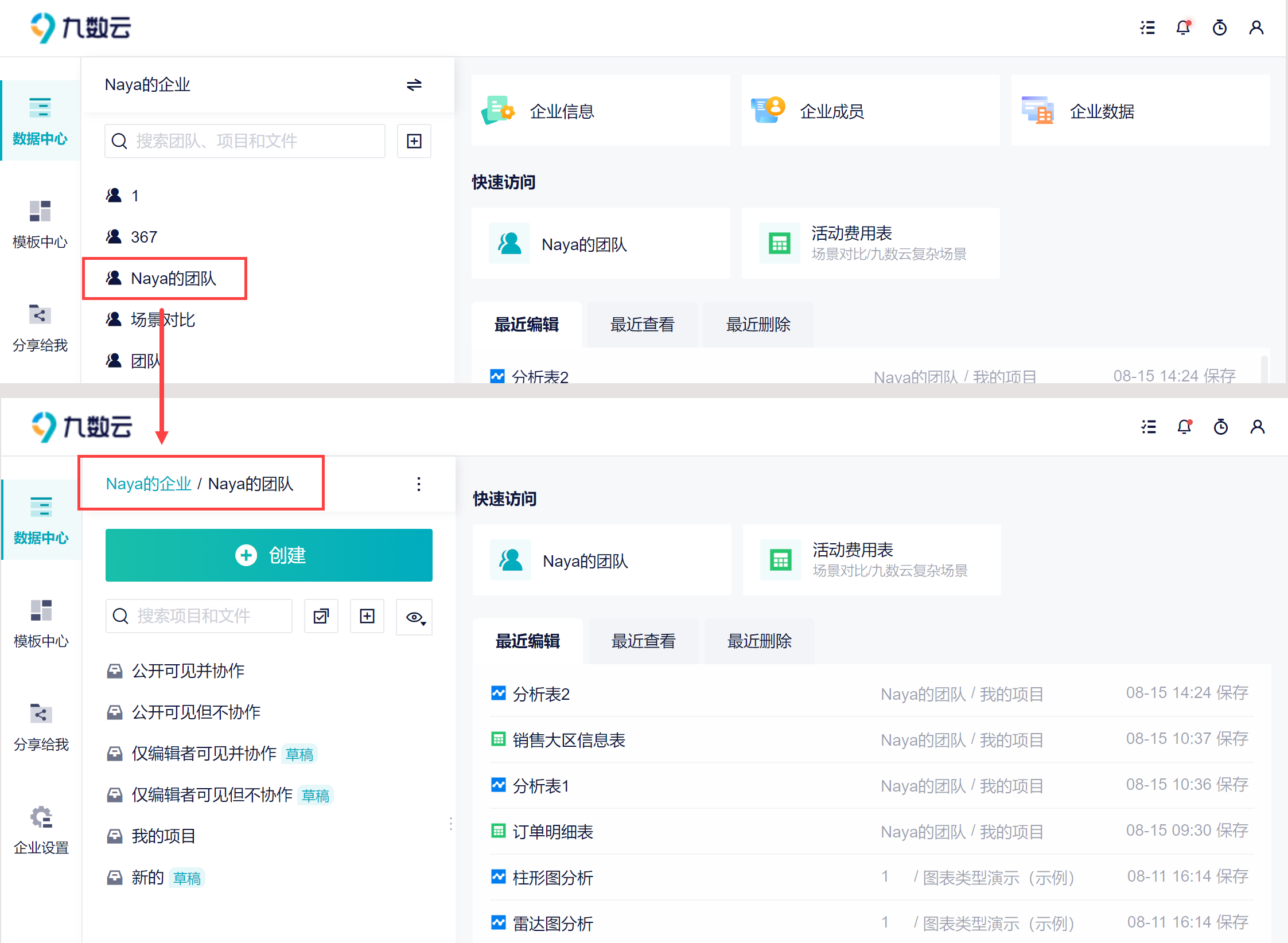The image size is (1288, 943).
Task: Switch to 最近查看 tab in lower screenshot
Action: click(644, 641)
